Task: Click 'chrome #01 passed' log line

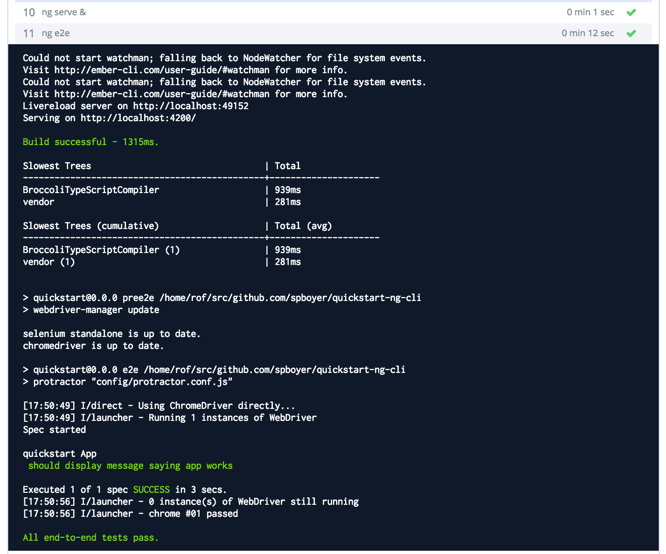Action: pyautogui.click(x=130, y=514)
